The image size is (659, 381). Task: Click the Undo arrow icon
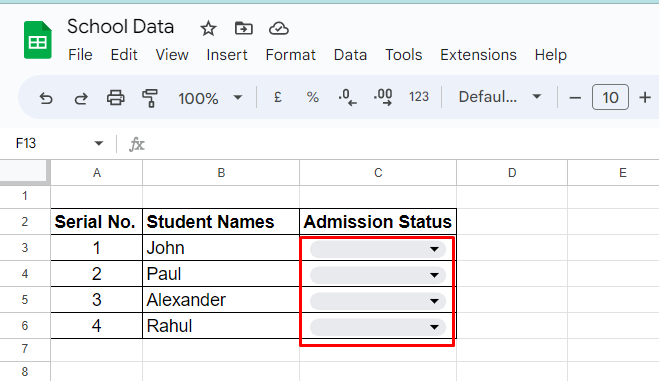pos(46,98)
